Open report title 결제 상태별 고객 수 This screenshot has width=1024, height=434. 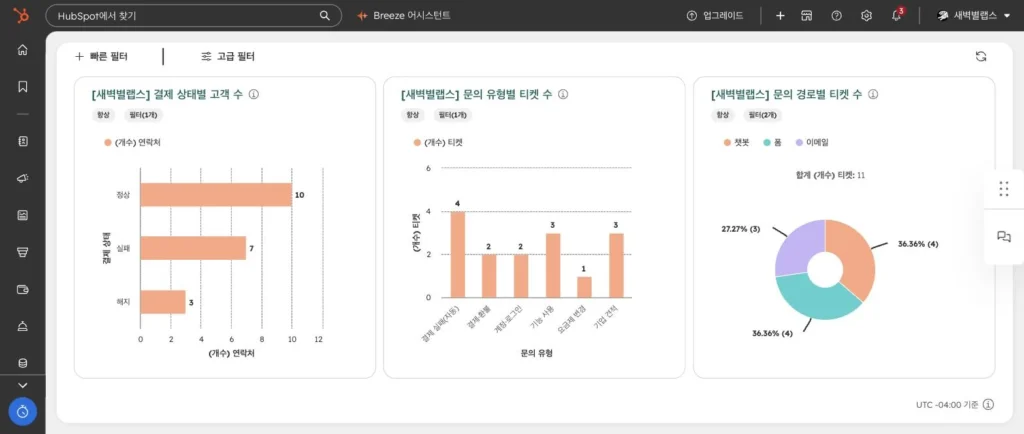click(x=167, y=95)
